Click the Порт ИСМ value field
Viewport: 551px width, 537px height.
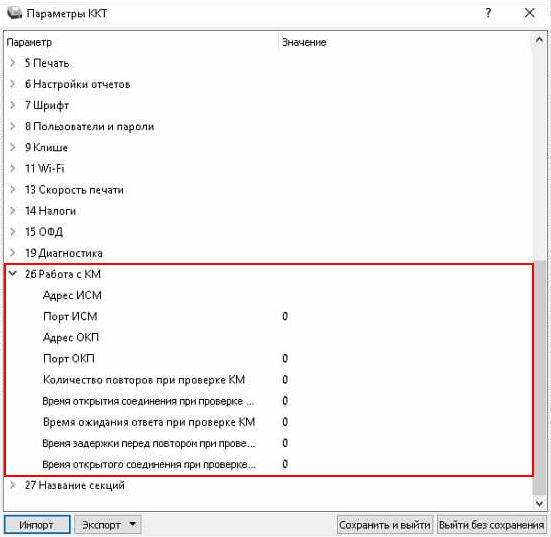[x=405, y=316]
